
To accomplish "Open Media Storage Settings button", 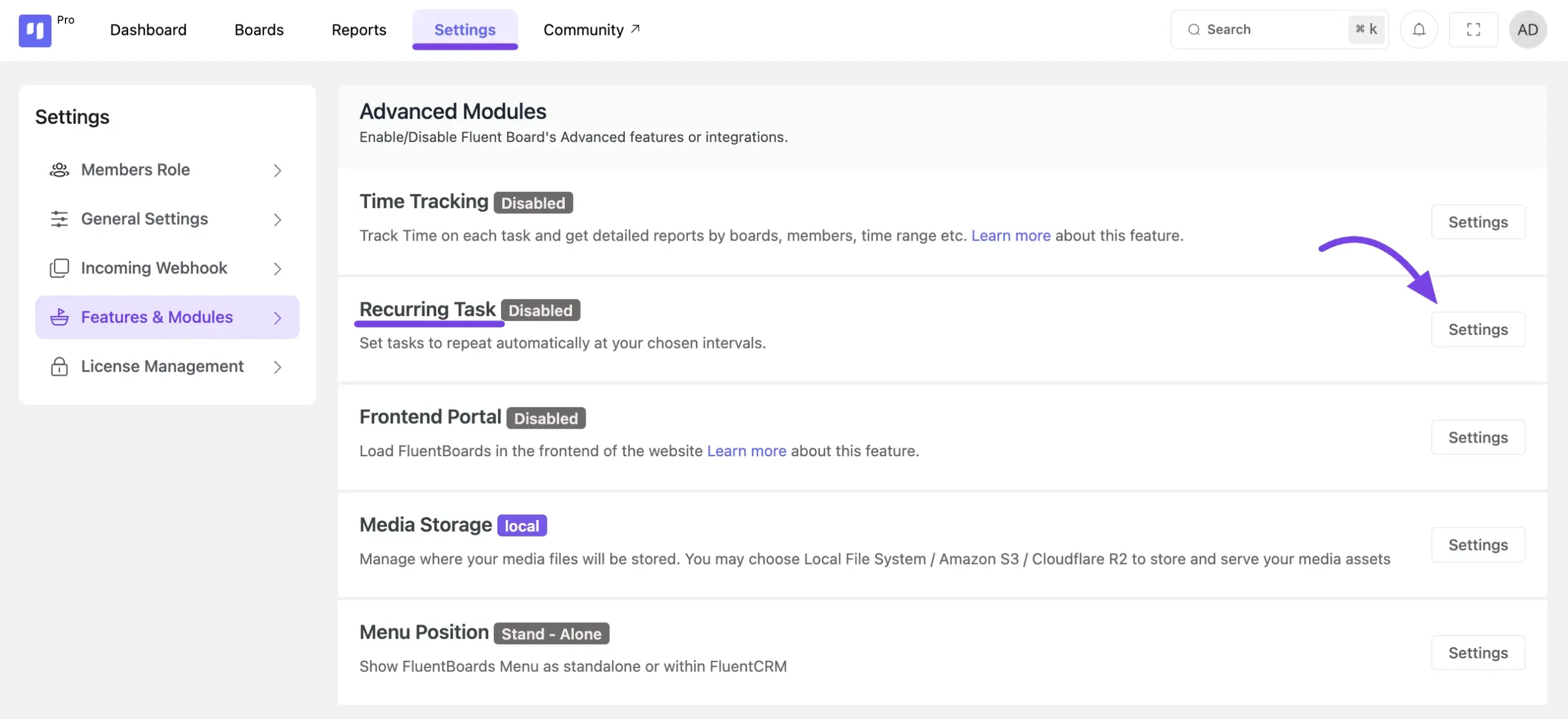I will click(1478, 544).
